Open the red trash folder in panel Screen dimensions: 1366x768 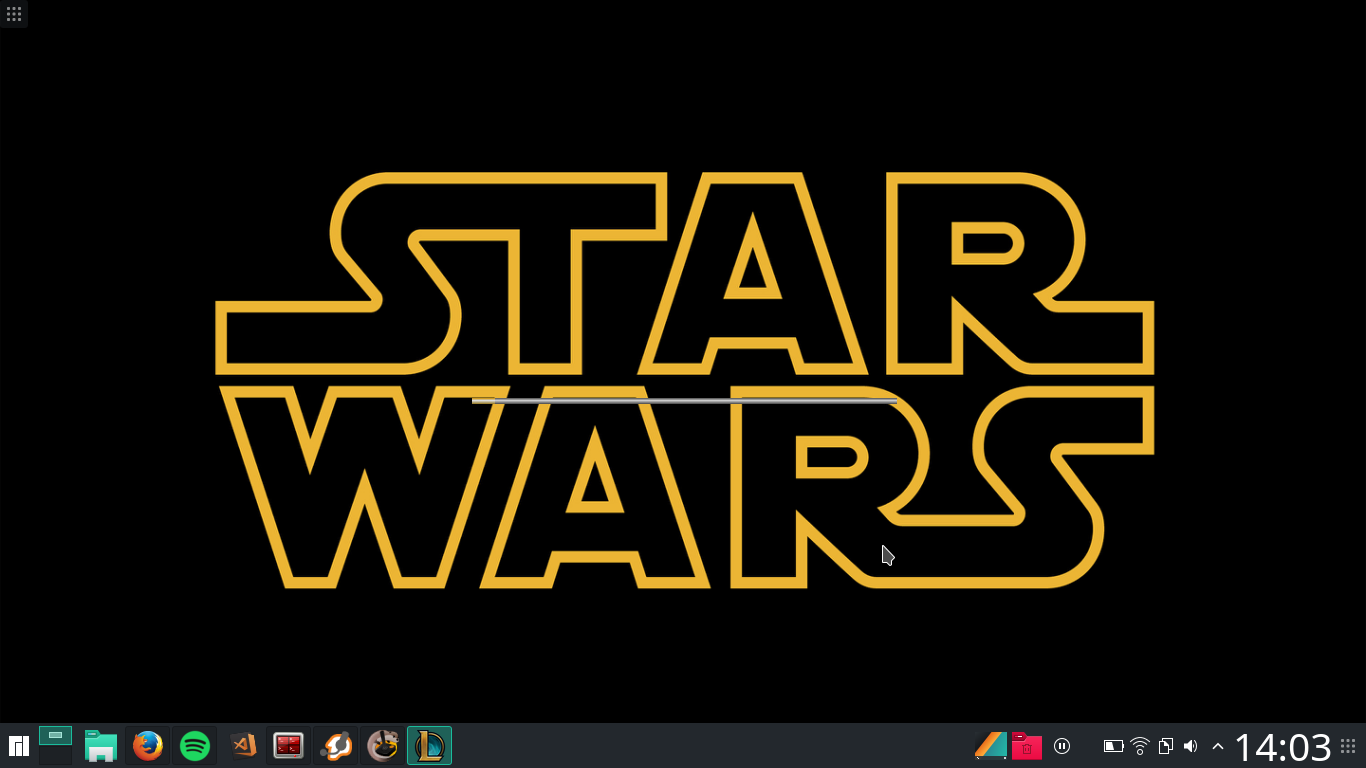click(x=1026, y=746)
